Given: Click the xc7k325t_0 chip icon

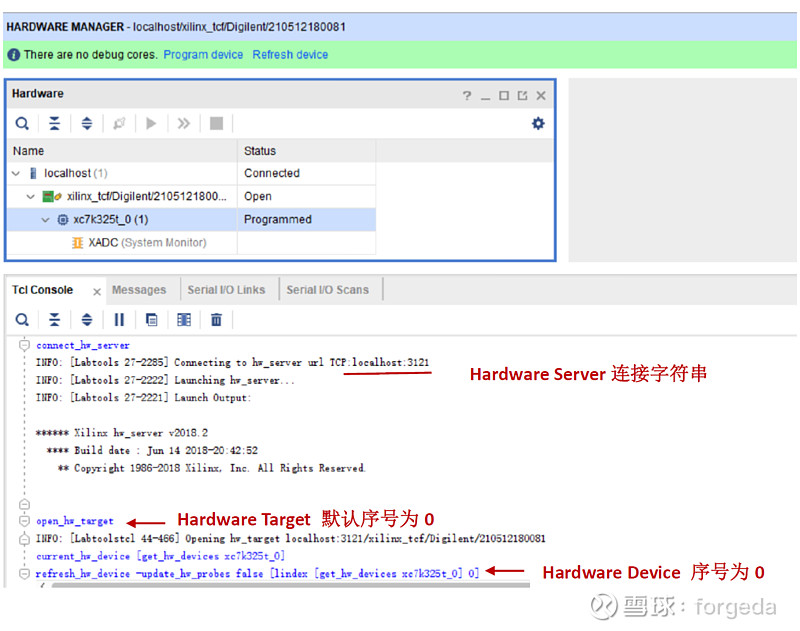Looking at the screenshot, I should (x=63, y=220).
